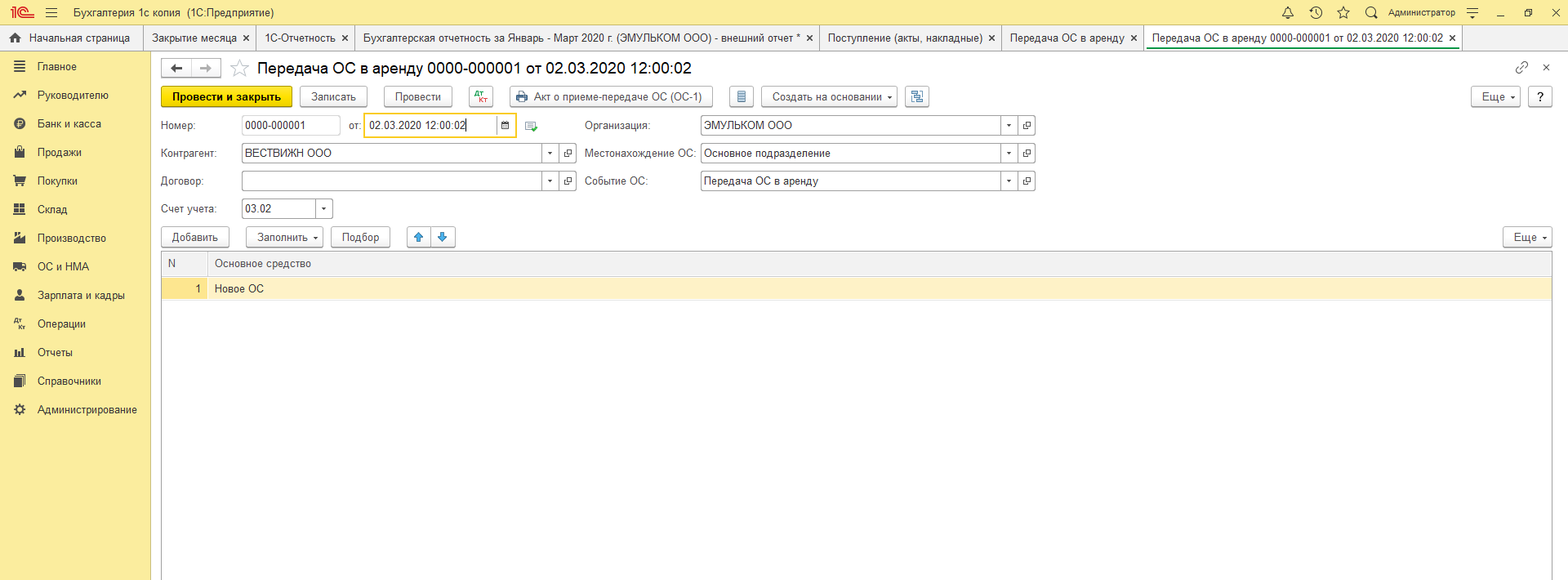Click the search magnifier in title bar
This screenshot has width=1568, height=580.
click(1371, 12)
